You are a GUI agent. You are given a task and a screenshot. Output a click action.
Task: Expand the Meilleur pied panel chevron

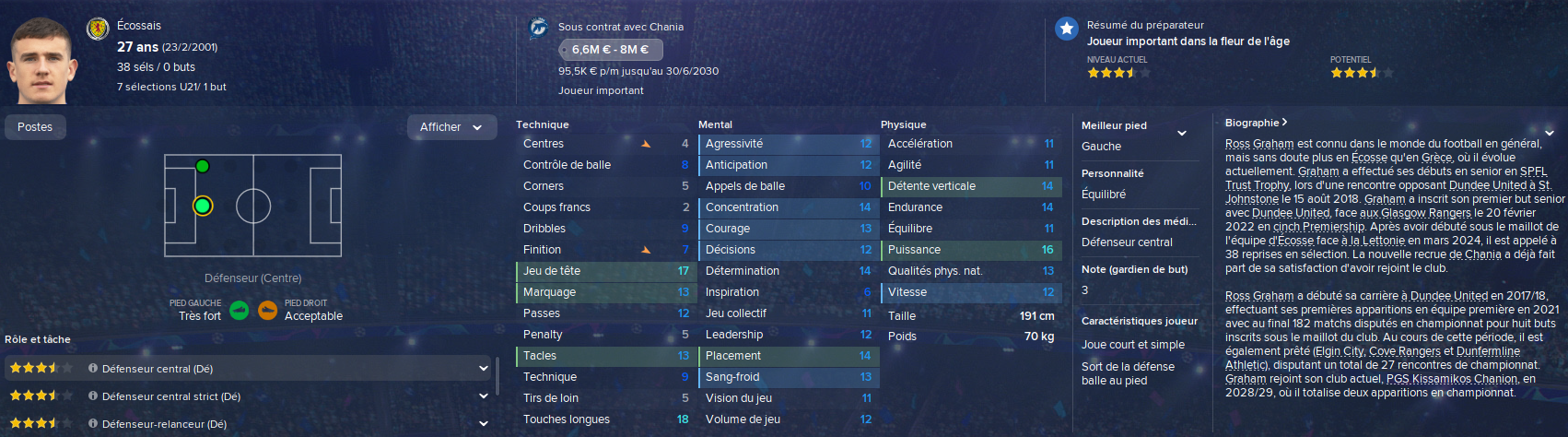click(x=1182, y=134)
